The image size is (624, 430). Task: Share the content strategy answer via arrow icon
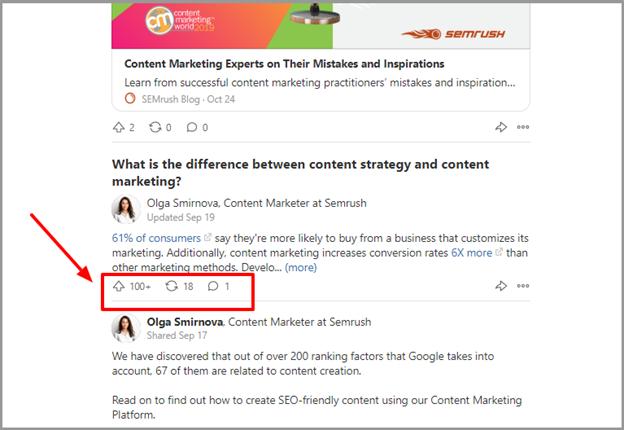click(501, 287)
